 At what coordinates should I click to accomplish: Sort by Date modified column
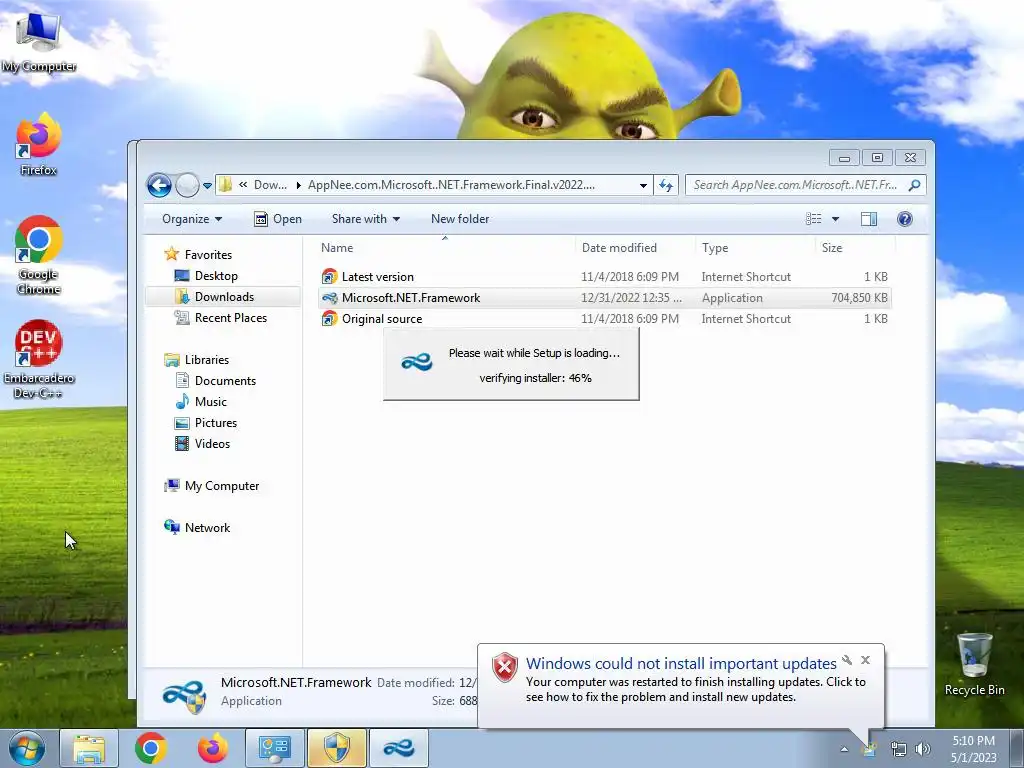619,248
